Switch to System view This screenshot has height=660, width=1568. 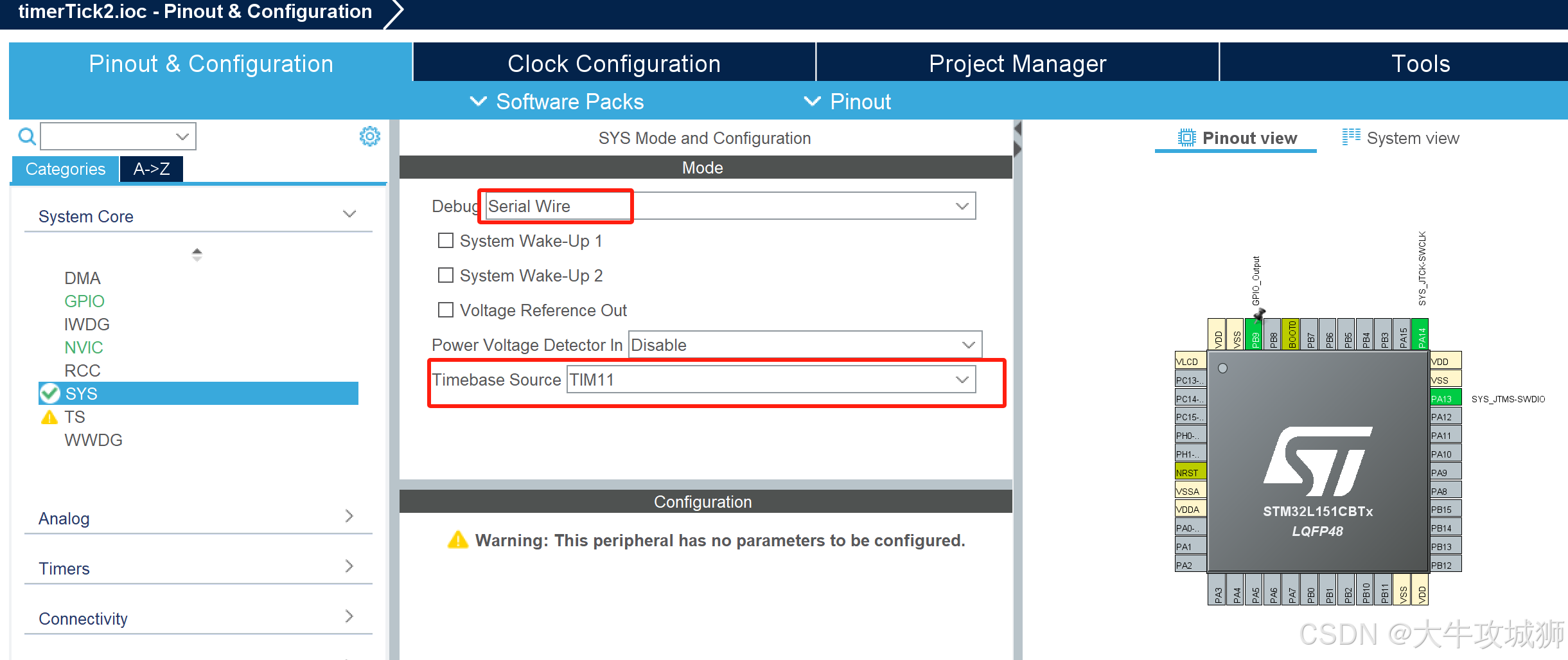coord(1401,138)
